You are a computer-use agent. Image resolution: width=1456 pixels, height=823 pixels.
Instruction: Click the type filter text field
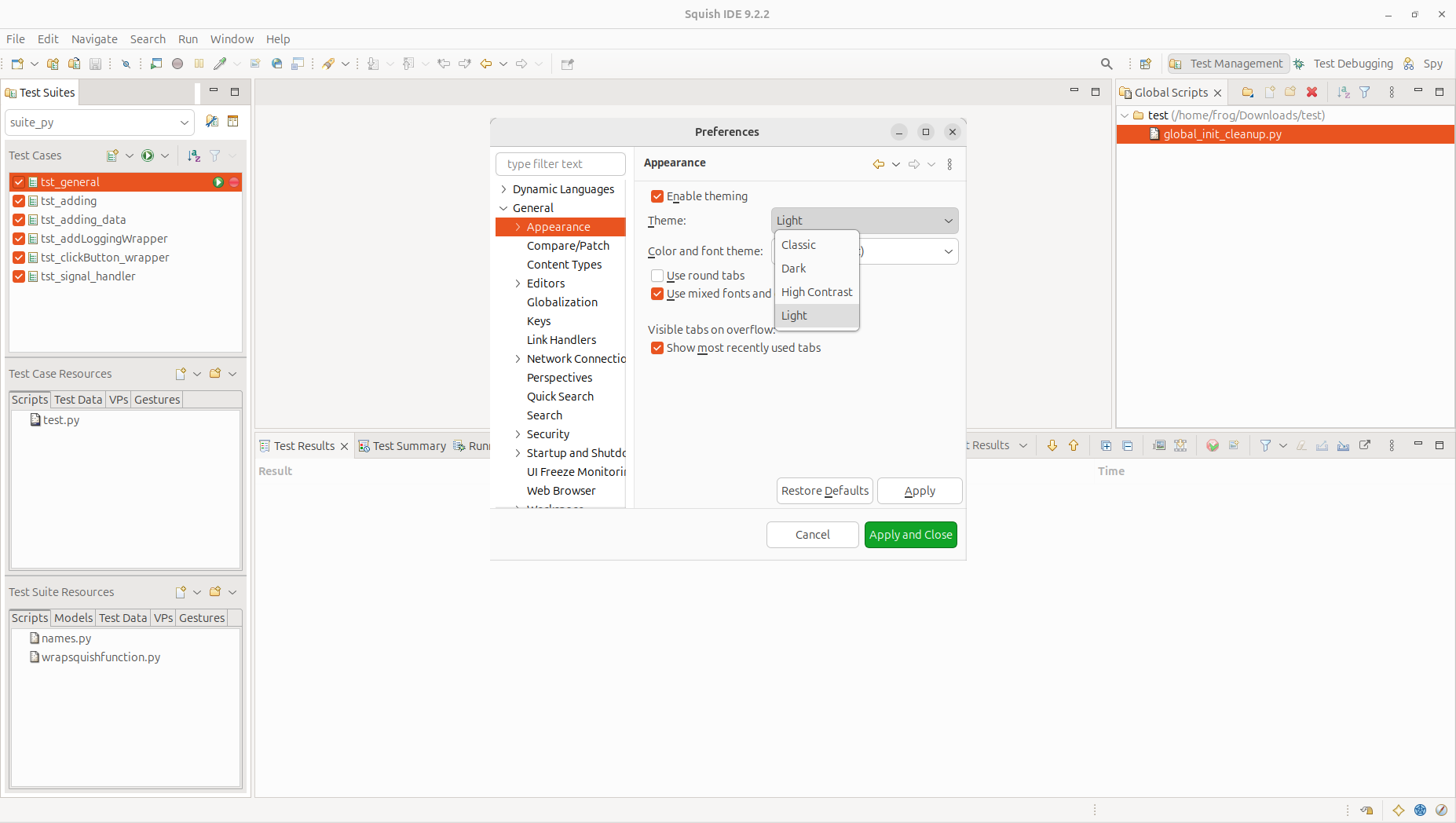(561, 164)
